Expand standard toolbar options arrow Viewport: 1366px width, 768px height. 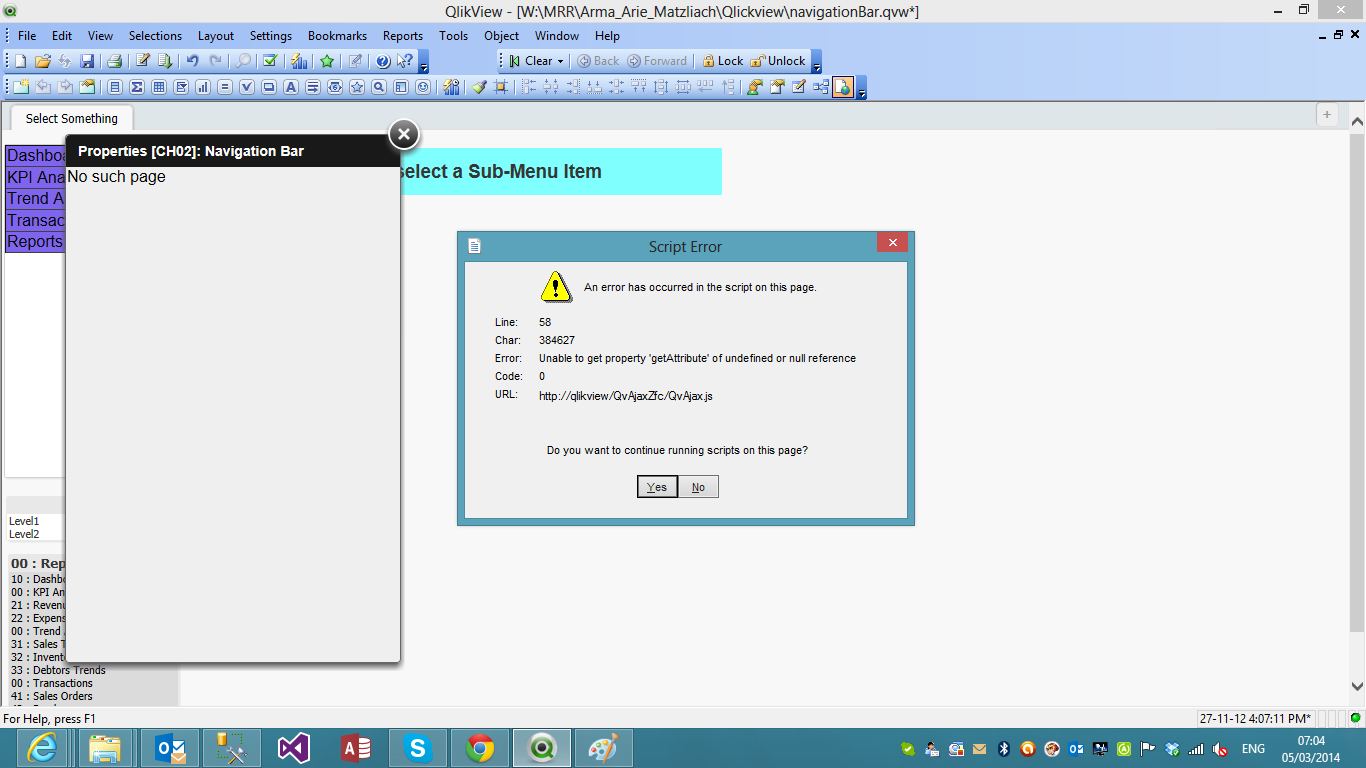(424, 61)
